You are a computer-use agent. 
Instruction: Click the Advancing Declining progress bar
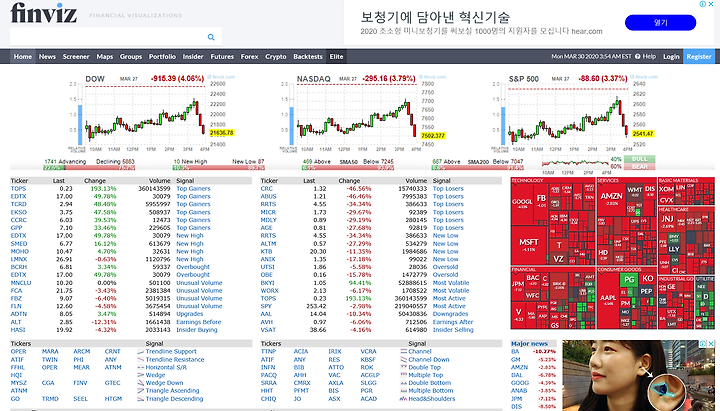click(x=89, y=168)
